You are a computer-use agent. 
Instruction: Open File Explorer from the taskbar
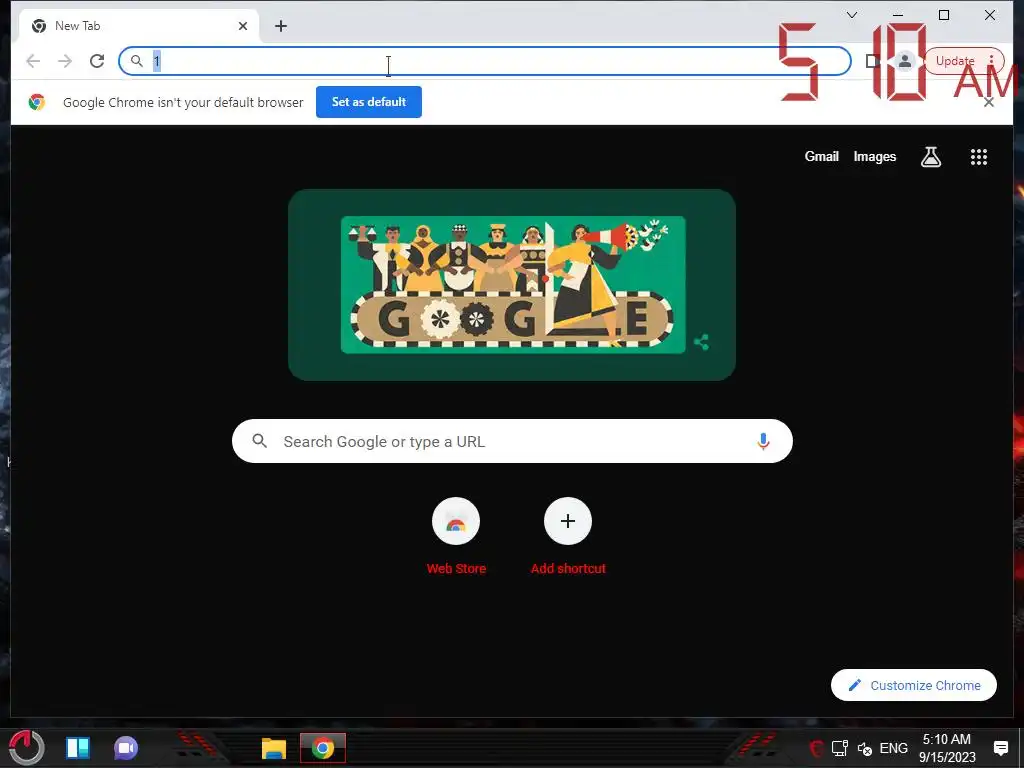[274, 748]
